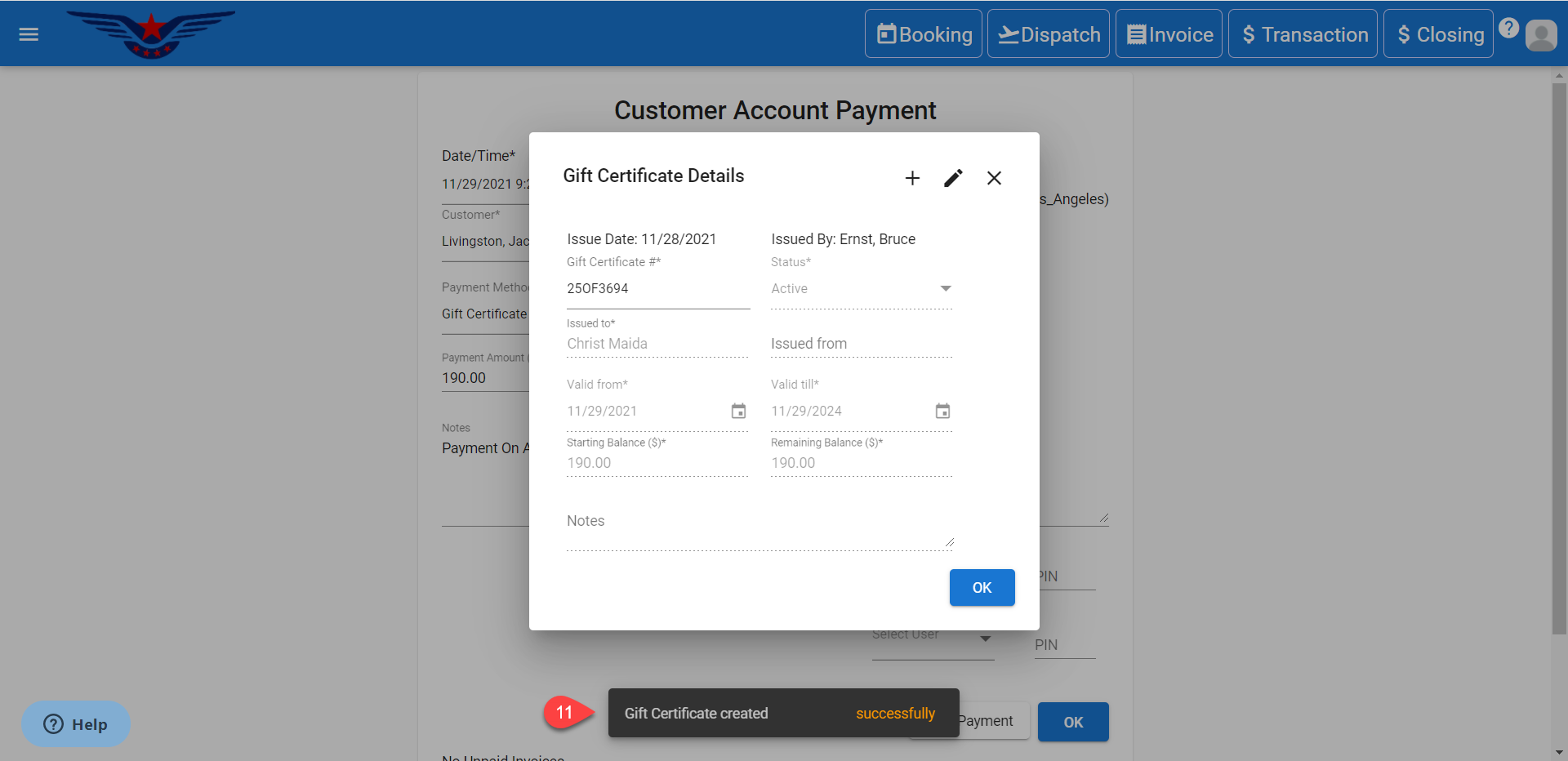Open the Dispatch menu
1568x761 pixels.
click(1049, 34)
